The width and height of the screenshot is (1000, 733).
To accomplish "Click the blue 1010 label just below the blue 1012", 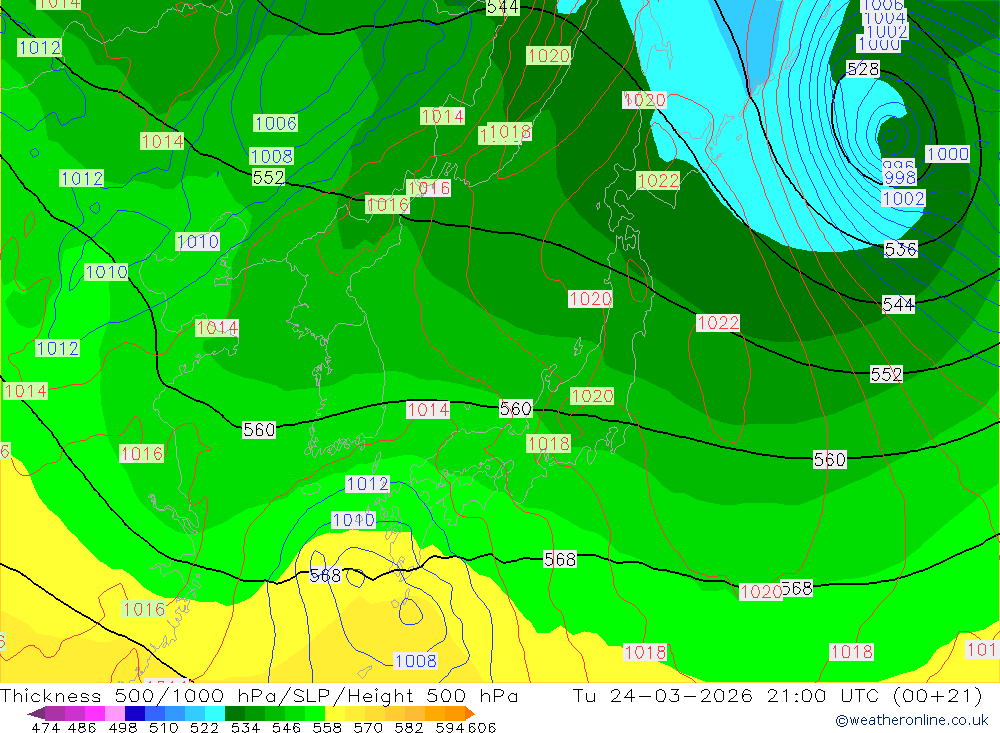I will click(x=353, y=521).
